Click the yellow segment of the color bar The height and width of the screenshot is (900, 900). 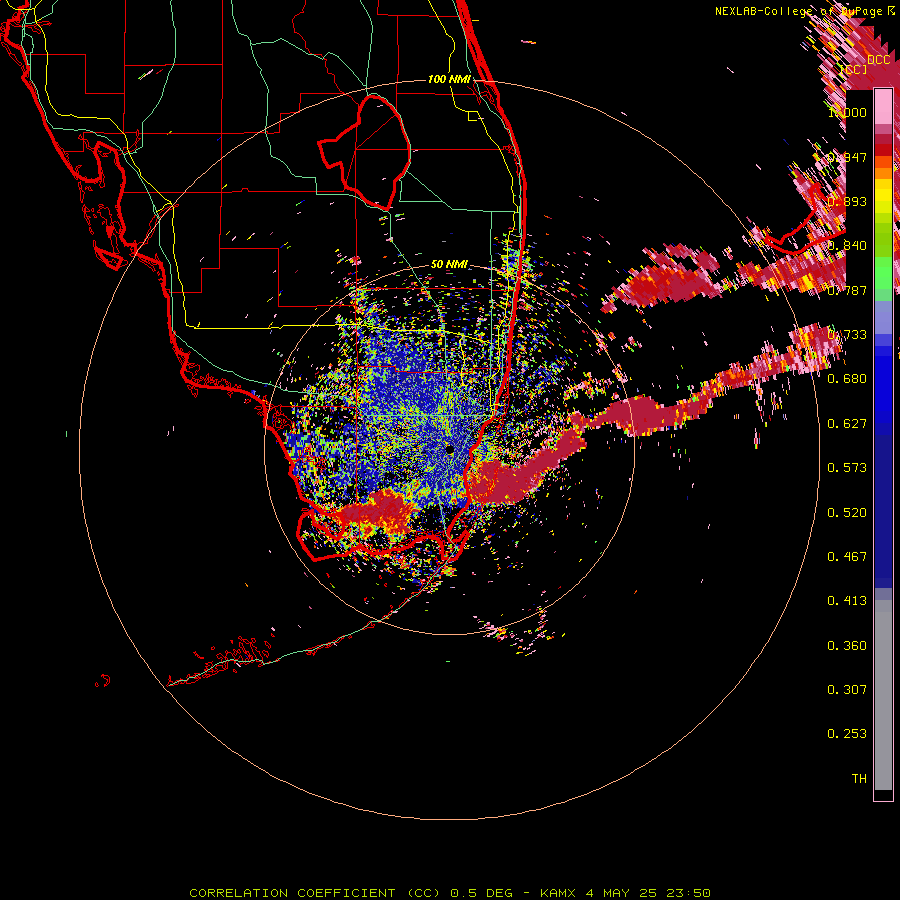tap(883, 197)
